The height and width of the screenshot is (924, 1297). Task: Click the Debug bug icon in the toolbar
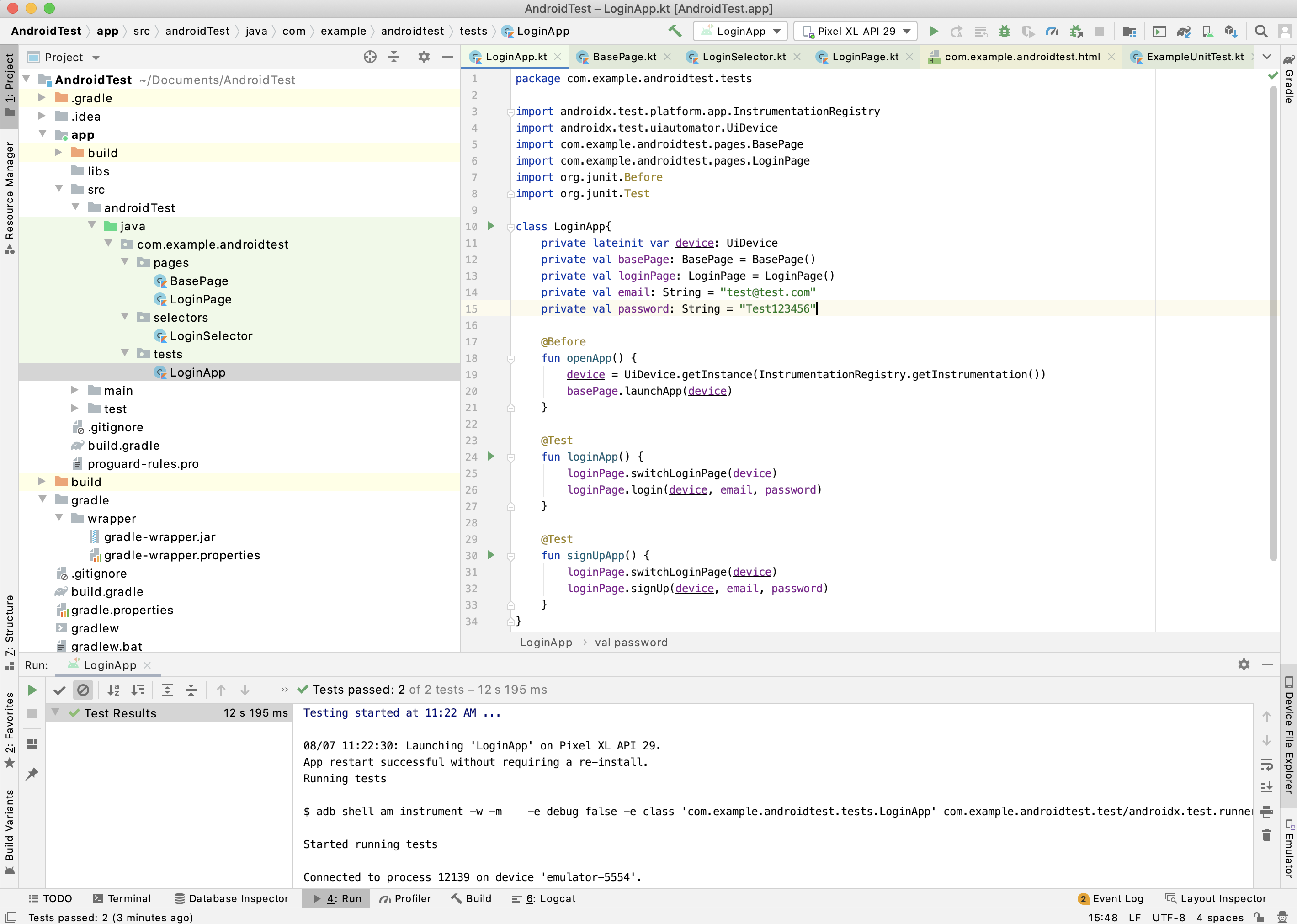coord(1005,31)
